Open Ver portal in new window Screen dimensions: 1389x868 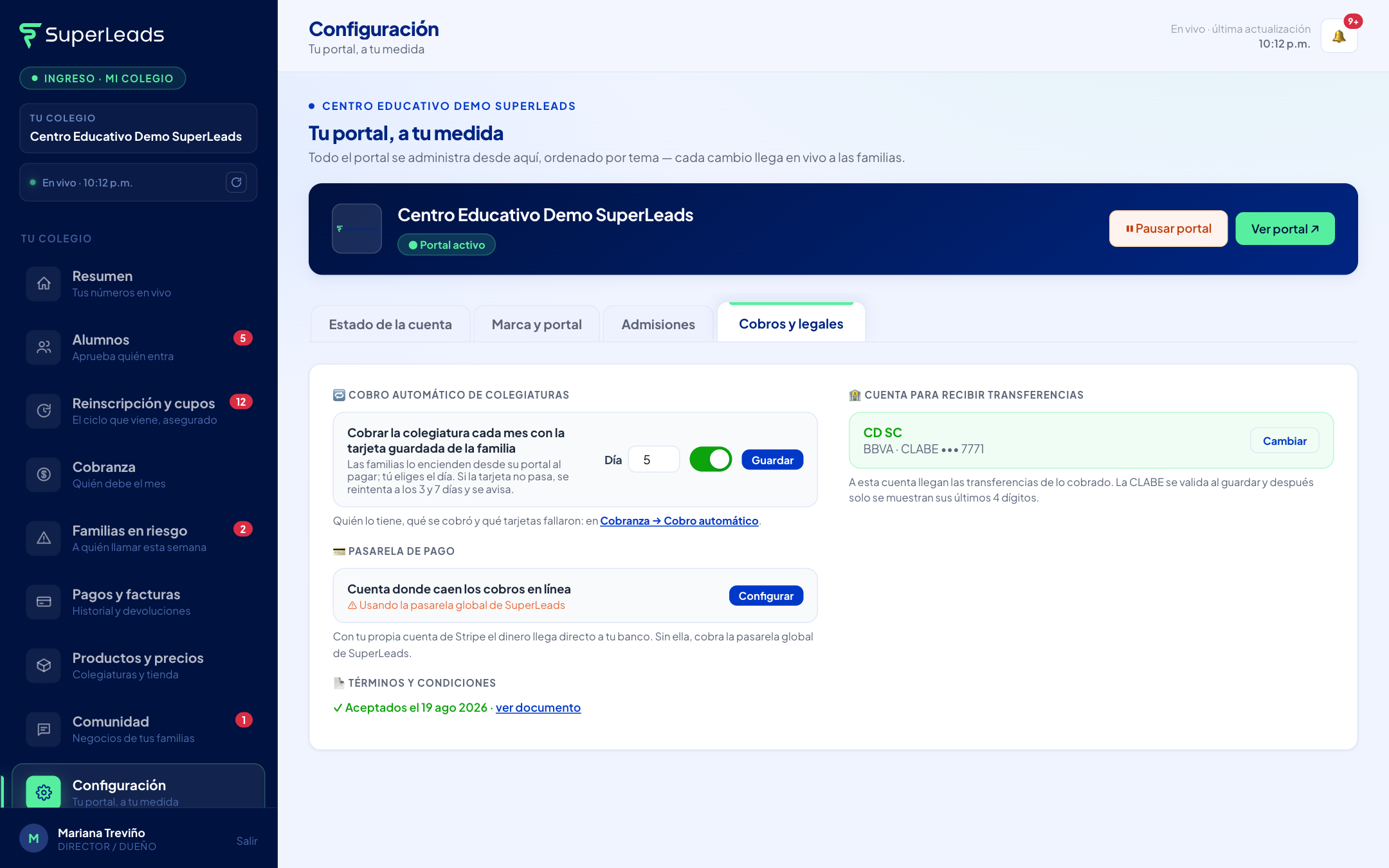pyautogui.click(x=1285, y=228)
